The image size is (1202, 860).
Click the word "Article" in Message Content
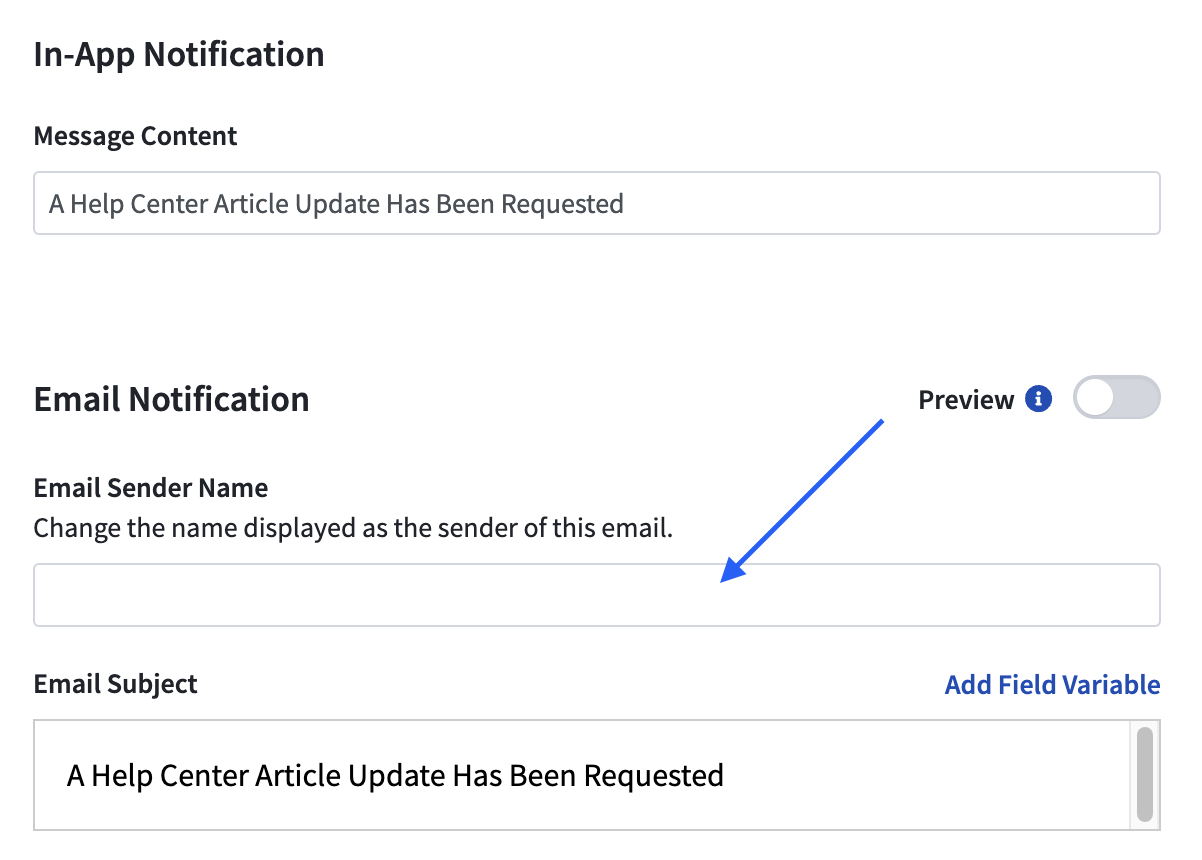252,204
